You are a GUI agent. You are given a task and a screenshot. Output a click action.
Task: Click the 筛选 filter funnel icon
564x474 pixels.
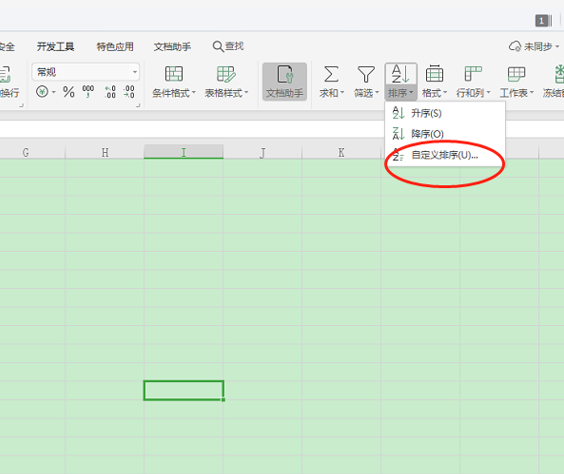click(x=366, y=74)
